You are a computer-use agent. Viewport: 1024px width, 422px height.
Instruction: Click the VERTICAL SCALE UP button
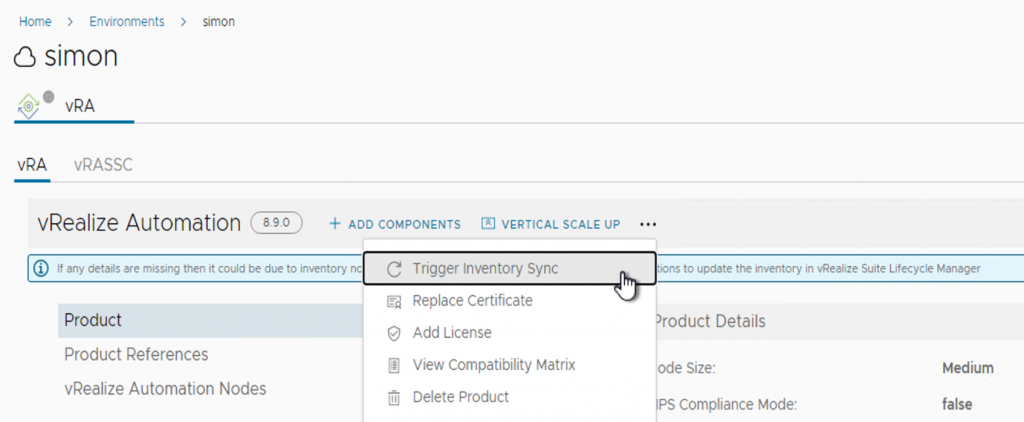pos(551,224)
